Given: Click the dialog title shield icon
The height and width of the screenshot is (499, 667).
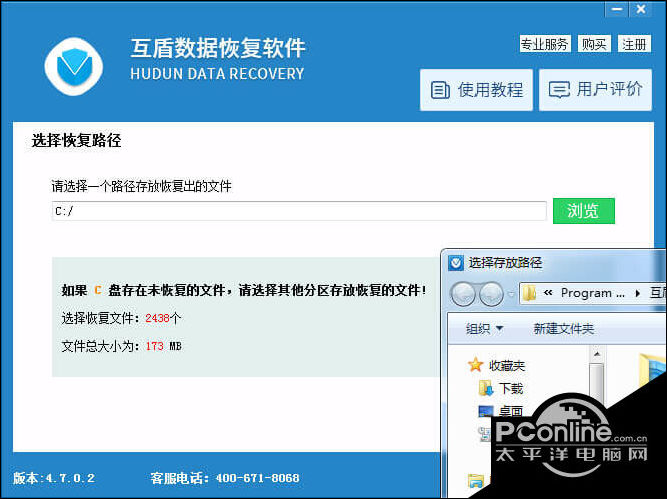Looking at the screenshot, I should [x=456, y=263].
